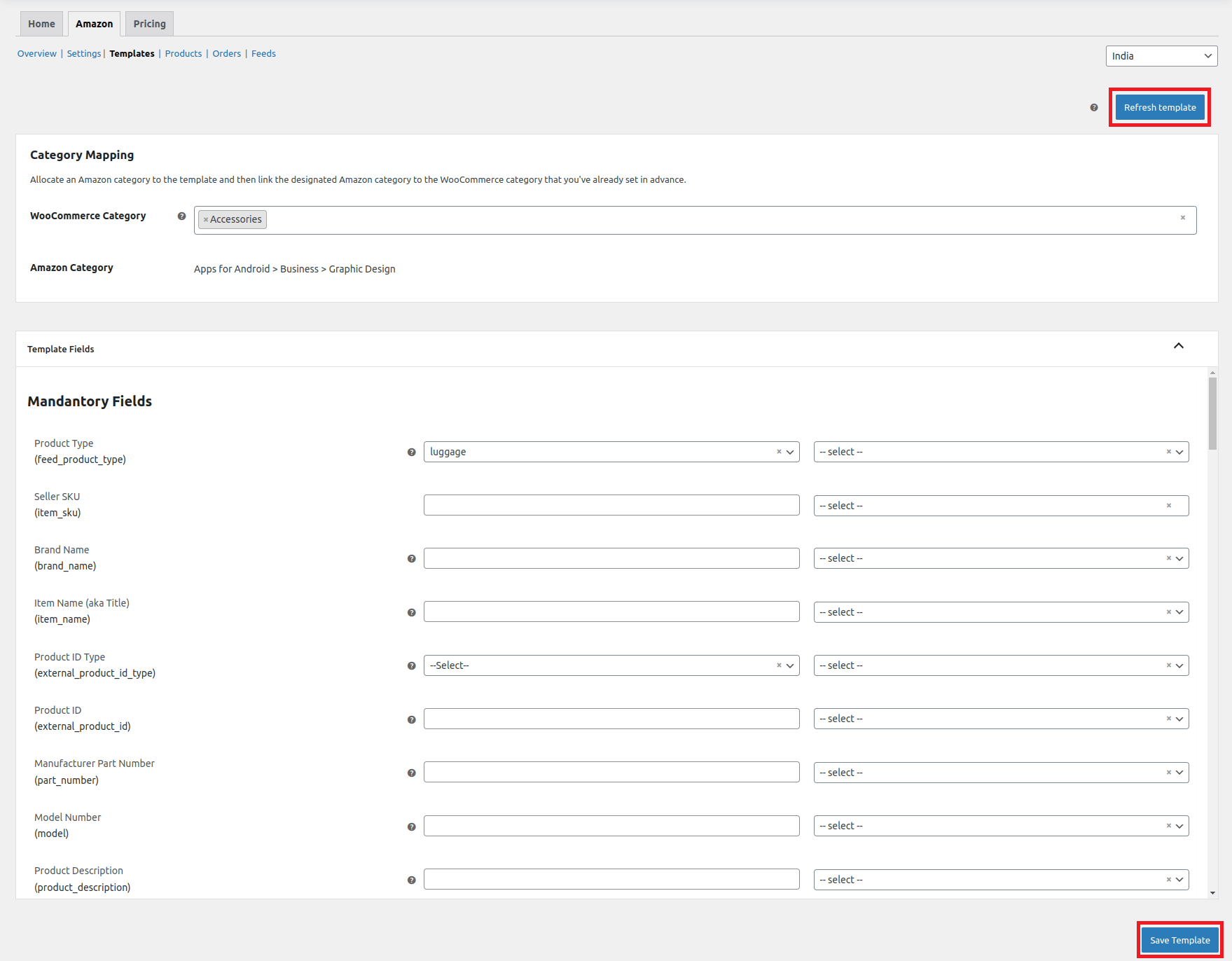Open the Settings link
The image size is (1232, 961).
[x=83, y=53]
